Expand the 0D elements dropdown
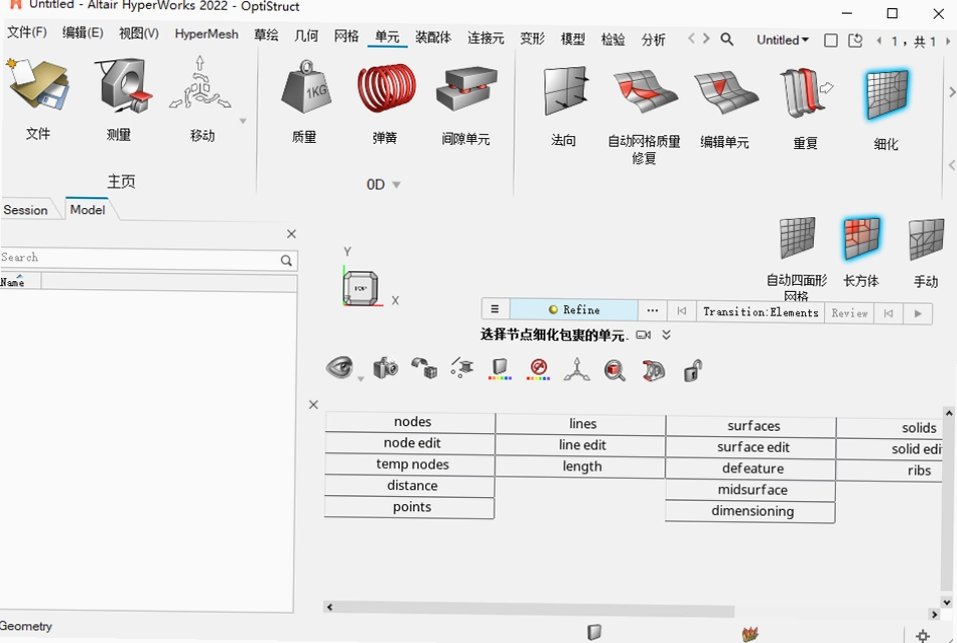This screenshot has height=643, width=957. pos(396,185)
